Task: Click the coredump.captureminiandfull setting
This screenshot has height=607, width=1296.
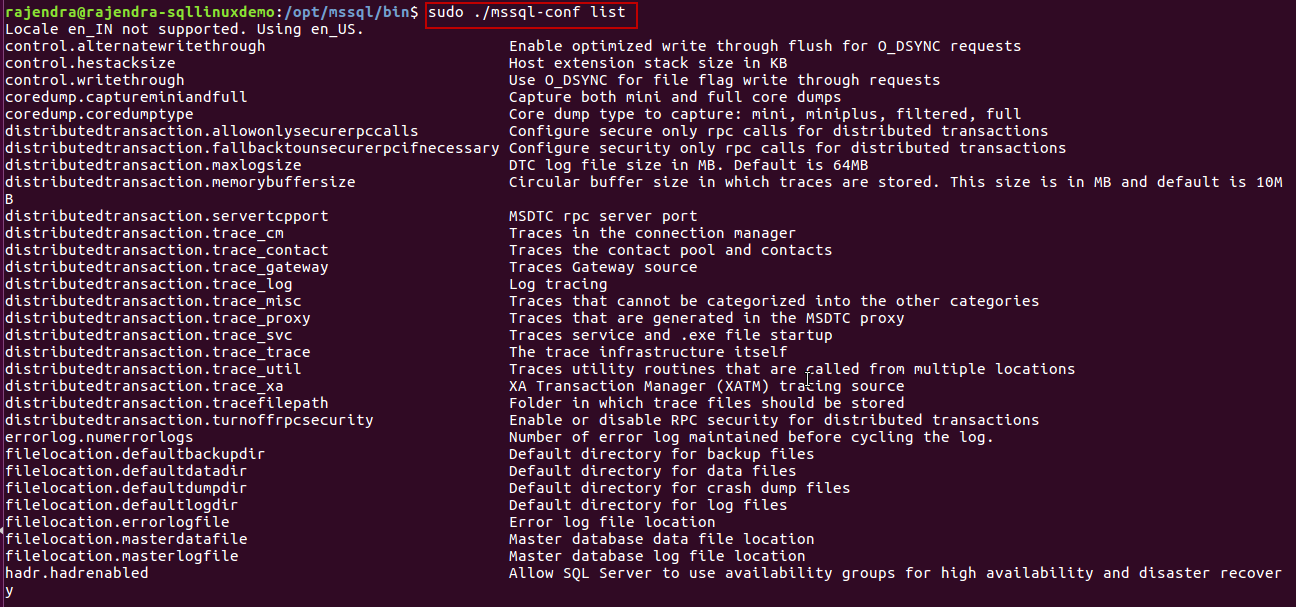Action: tap(126, 97)
